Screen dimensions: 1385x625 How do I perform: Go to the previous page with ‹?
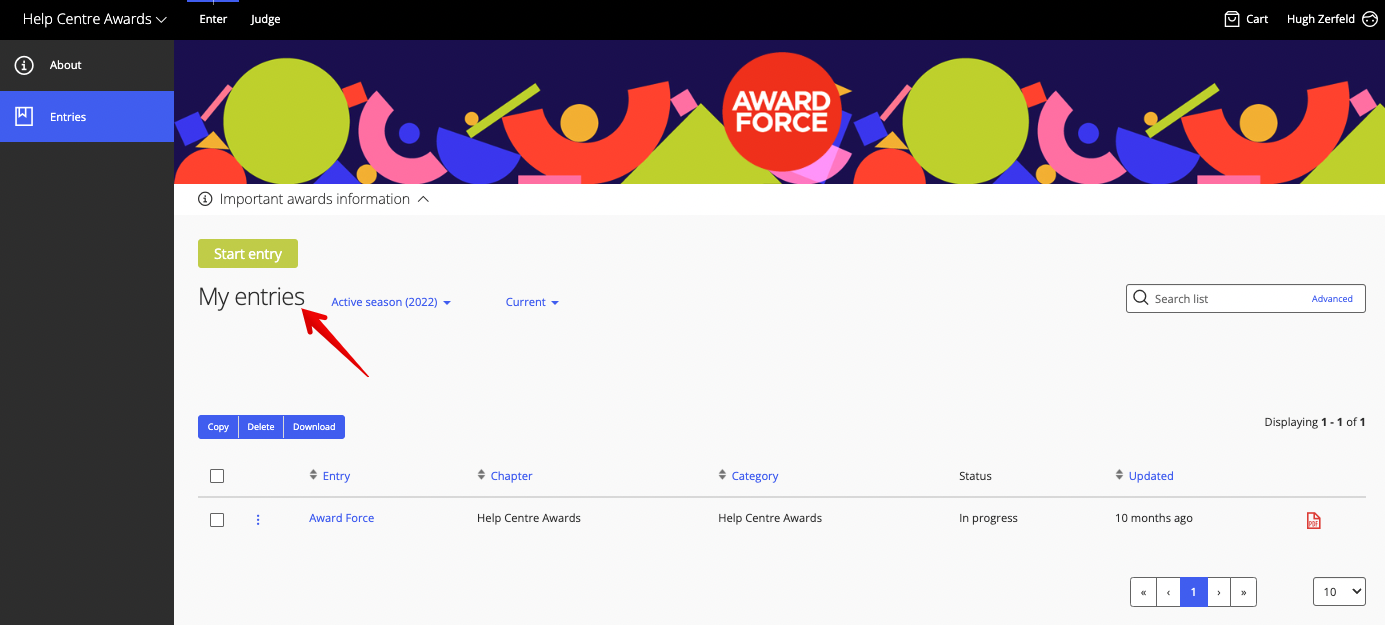point(1168,592)
